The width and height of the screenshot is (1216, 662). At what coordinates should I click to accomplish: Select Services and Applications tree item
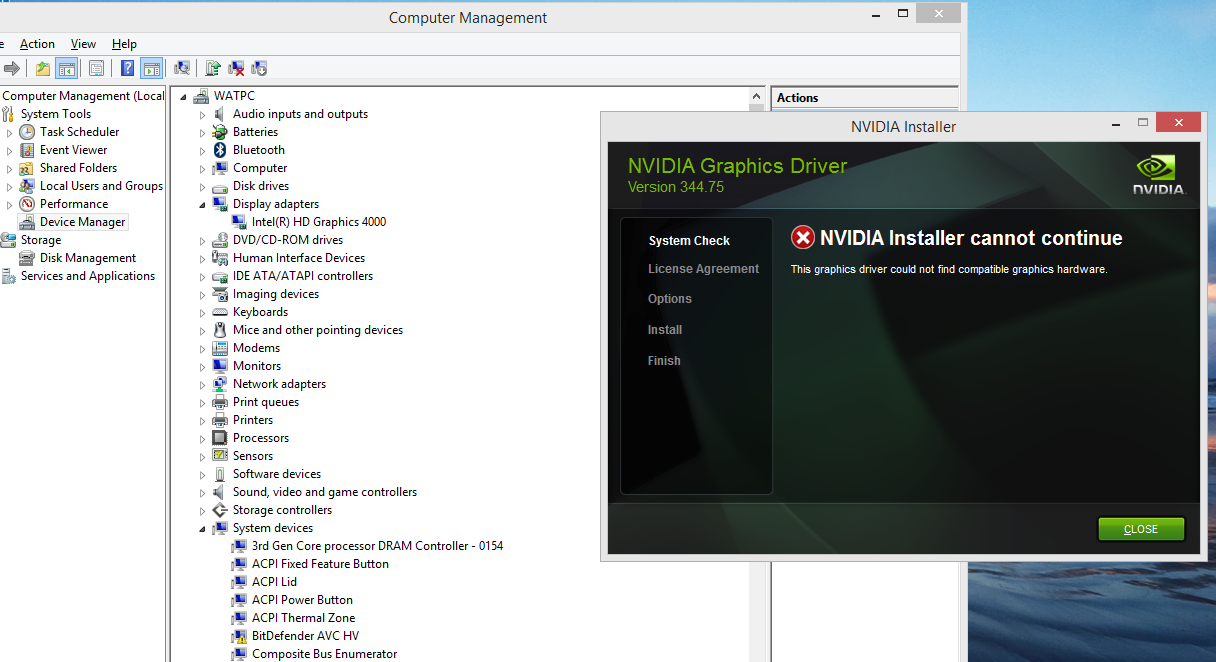click(88, 276)
